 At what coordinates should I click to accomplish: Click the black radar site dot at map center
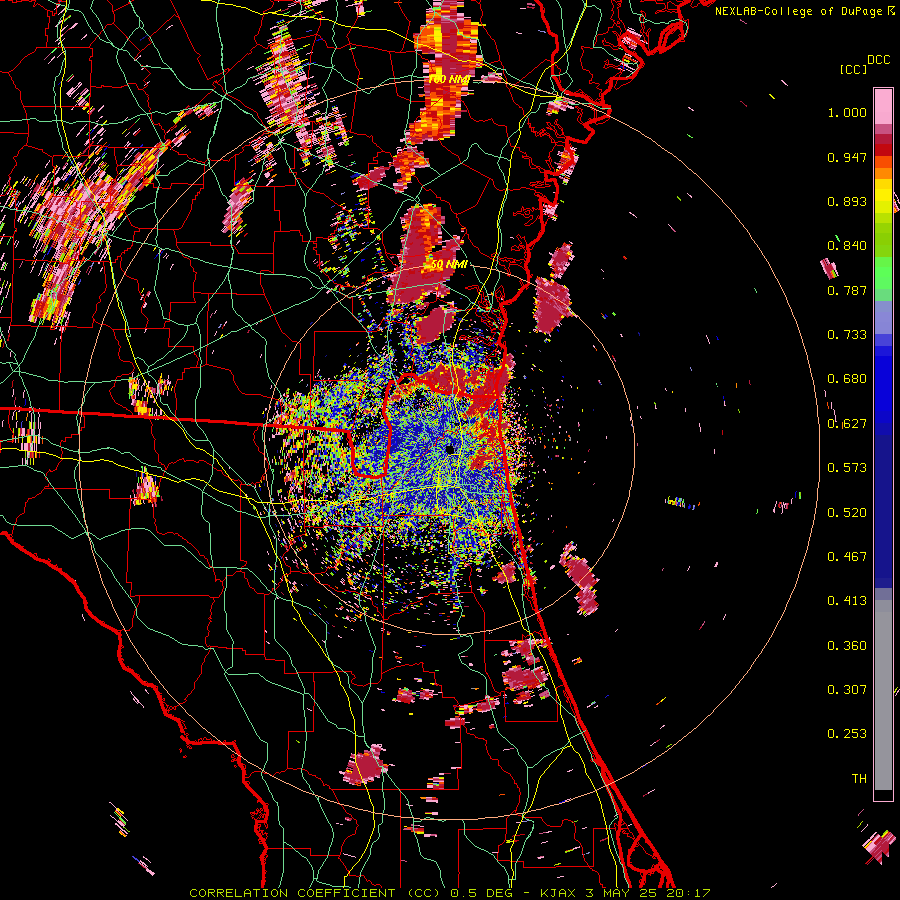pyautogui.click(x=451, y=449)
